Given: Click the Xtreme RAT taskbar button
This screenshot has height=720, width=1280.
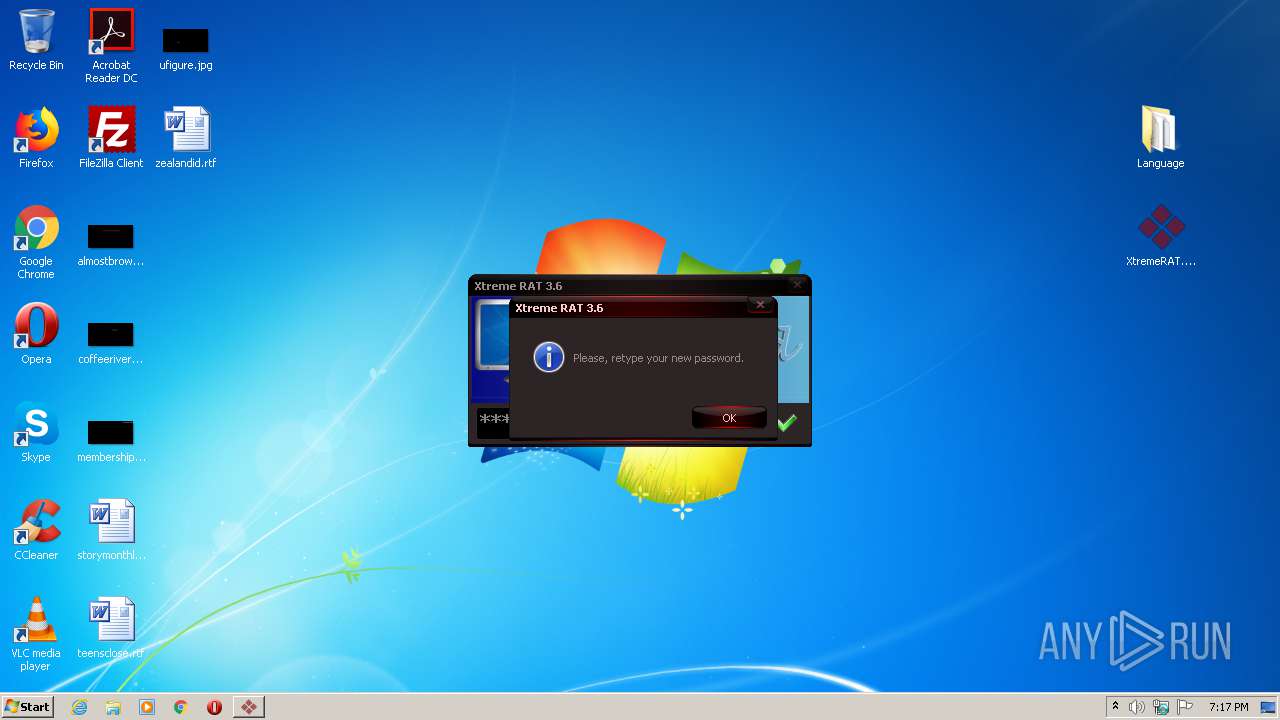Looking at the screenshot, I should [x=248, y=707].
